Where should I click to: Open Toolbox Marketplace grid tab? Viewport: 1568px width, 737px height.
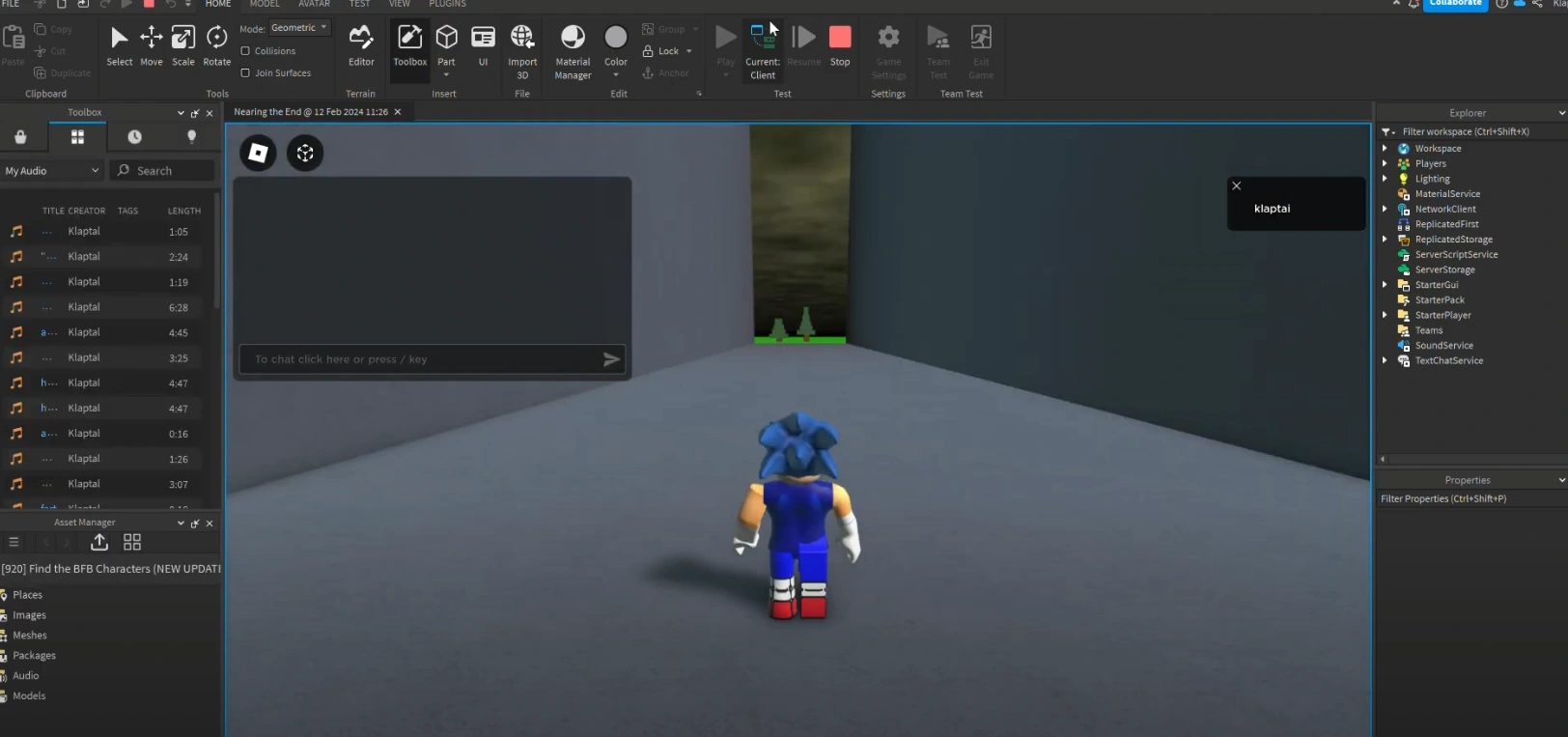pyautogui.click(x=77, y=137)
